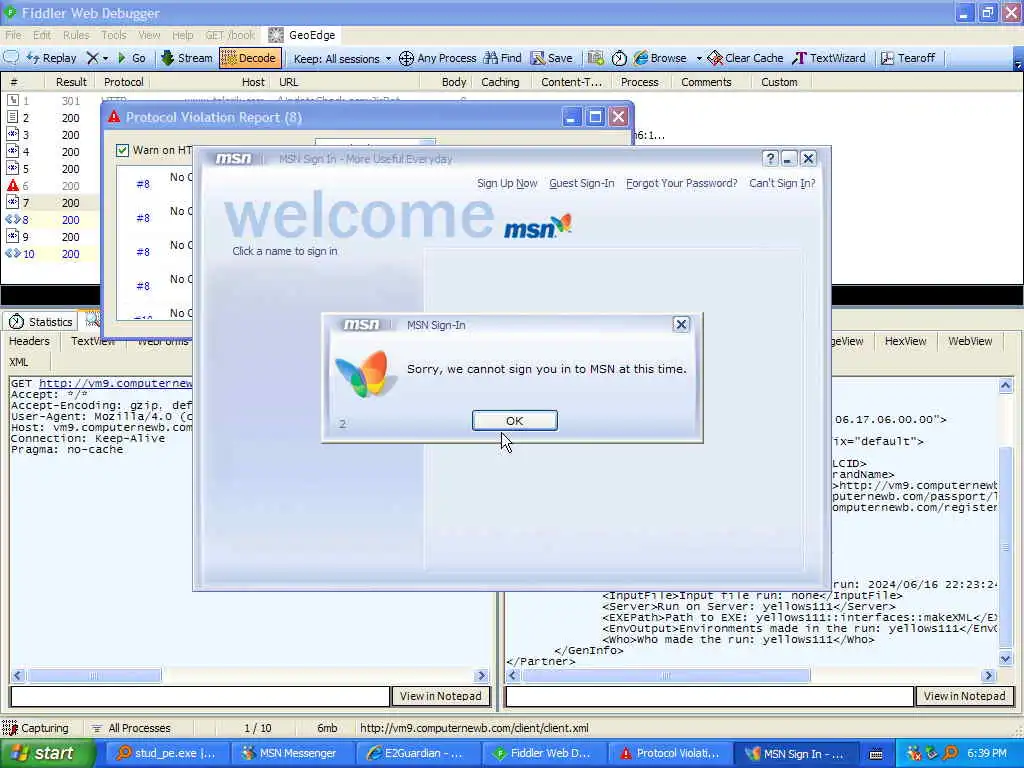Screen dimensions: 1024x768
Task: Click response pane scroll down arrow
Action: 1006,658
